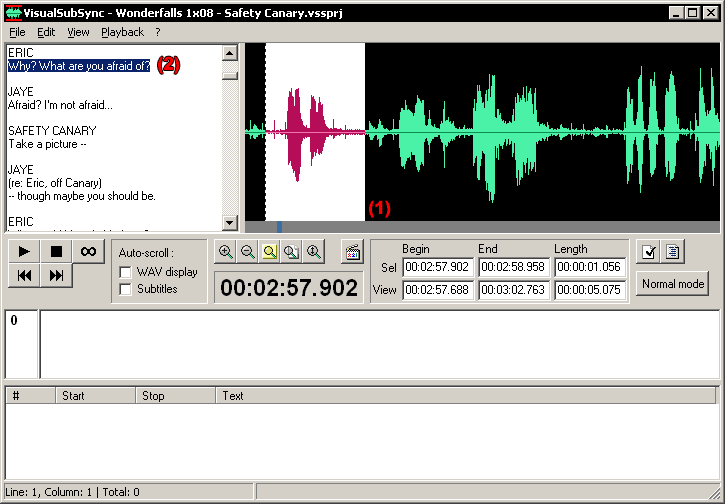Jump to previous subtitle with skip-back button
The width and height of the screenshot is (725, 504).
(x=24, y=276)
